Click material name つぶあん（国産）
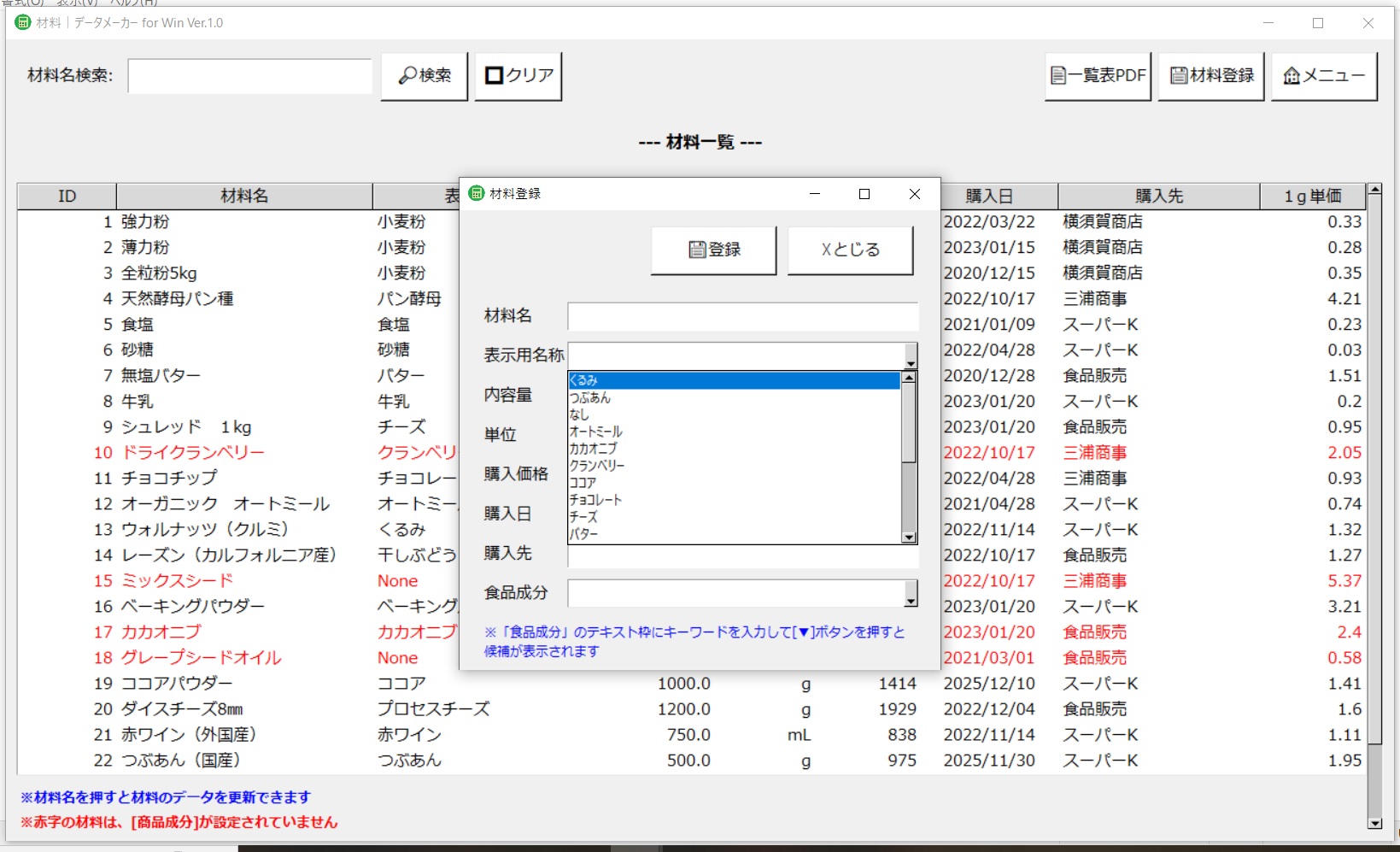The width and height of the screenshot is (1400, 852). [181, 761]
